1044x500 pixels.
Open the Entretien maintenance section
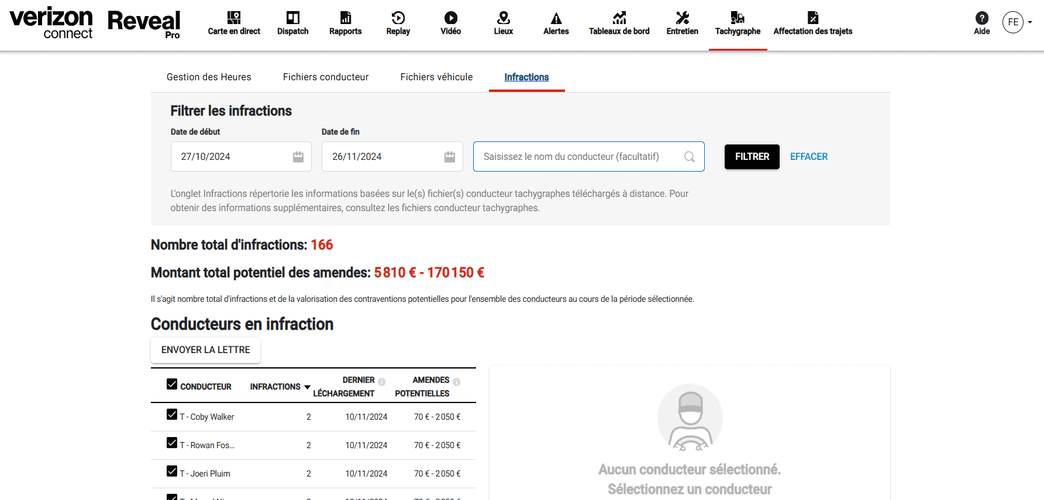pos(682,24)
